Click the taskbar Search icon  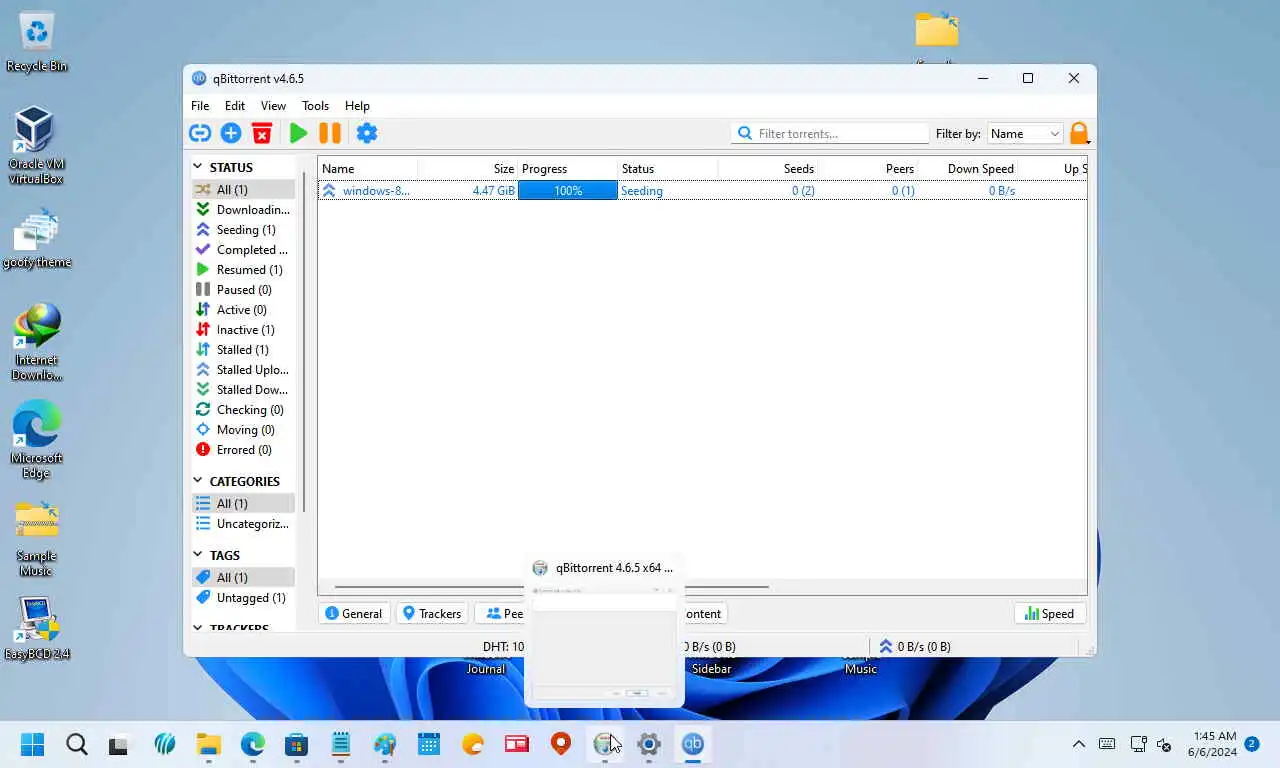coord(77,744)
